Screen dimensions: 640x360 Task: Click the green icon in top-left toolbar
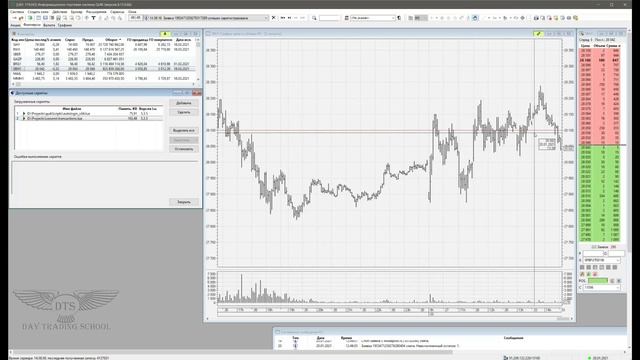(x=30, y=18)
